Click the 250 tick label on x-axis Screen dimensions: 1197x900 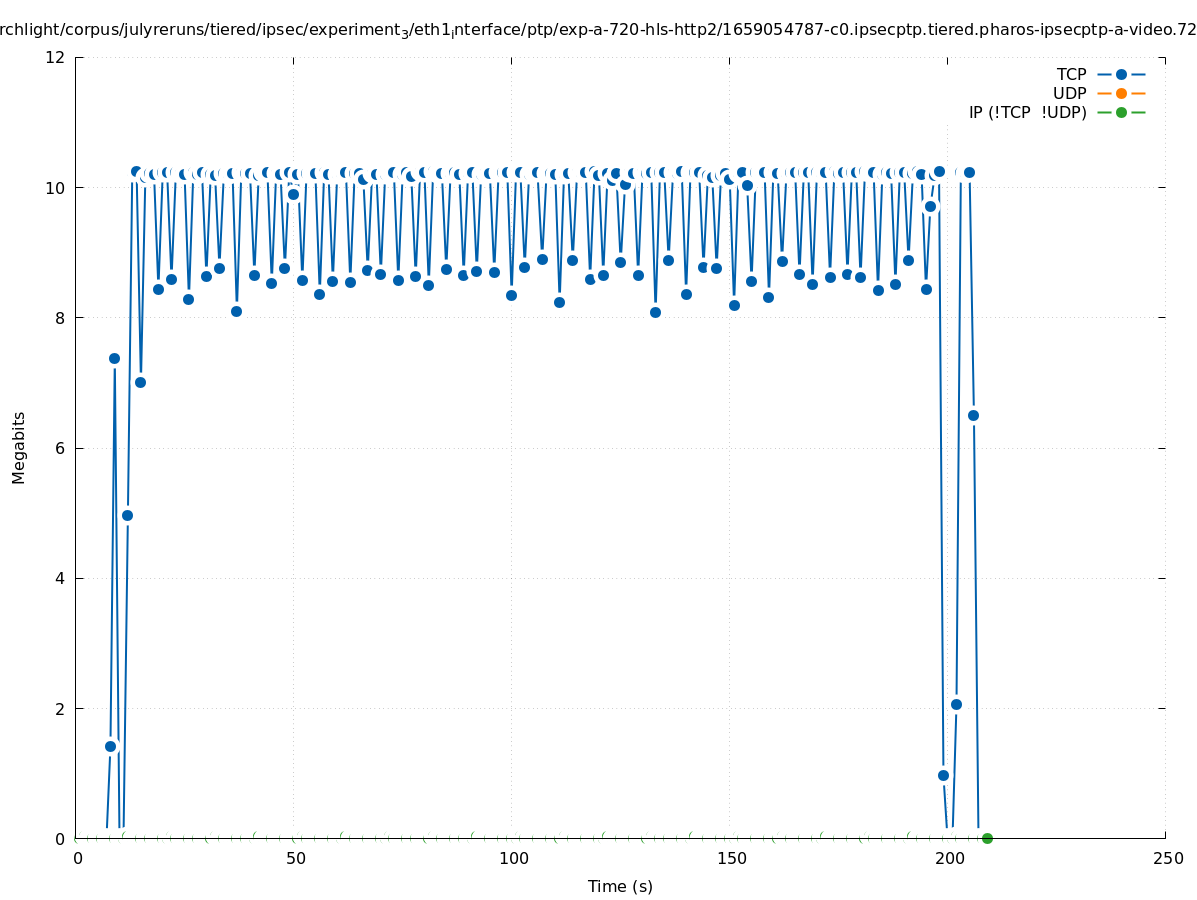pos(1167,858)
